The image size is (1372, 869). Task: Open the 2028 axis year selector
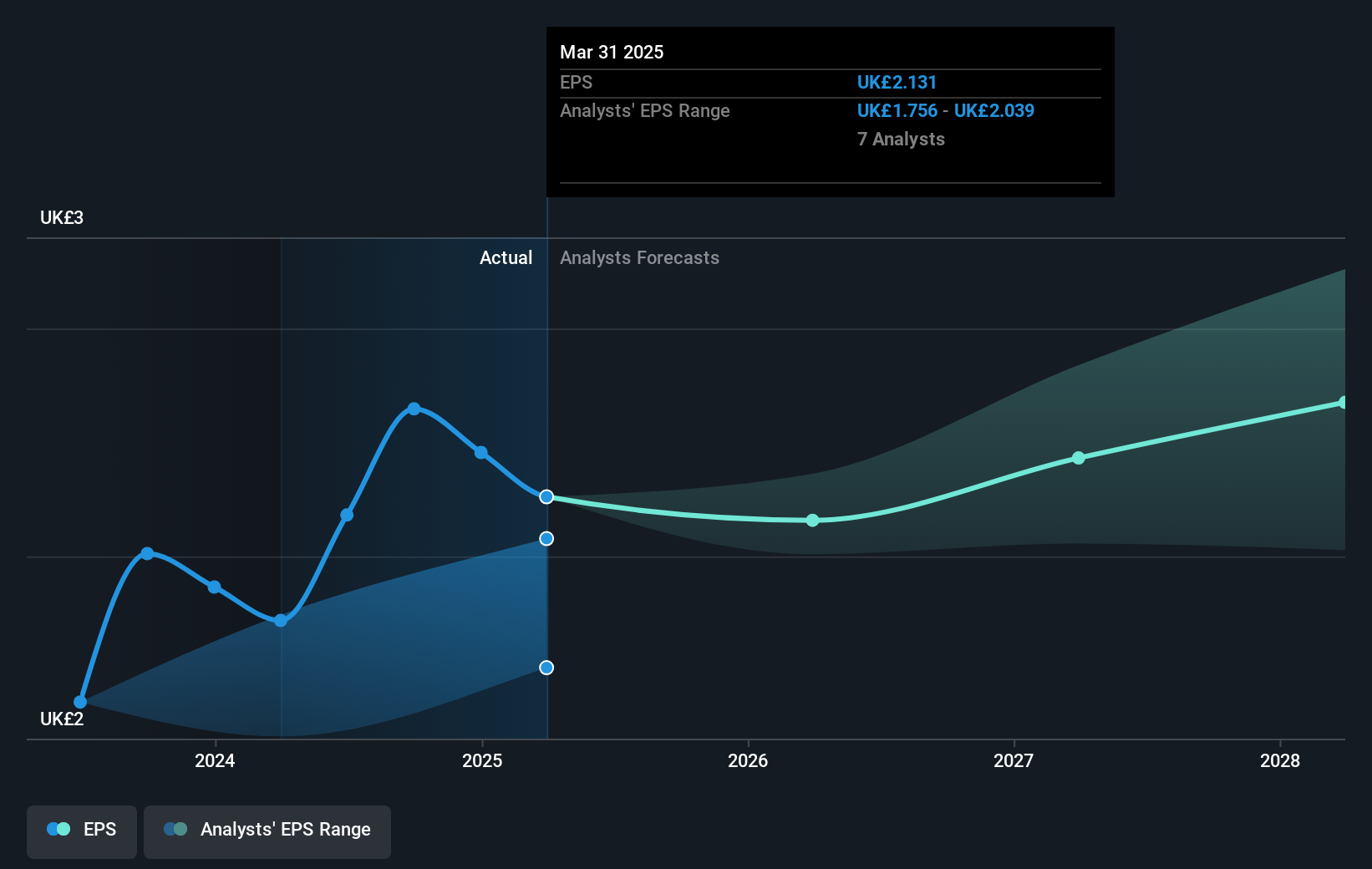coord(1282,761)
